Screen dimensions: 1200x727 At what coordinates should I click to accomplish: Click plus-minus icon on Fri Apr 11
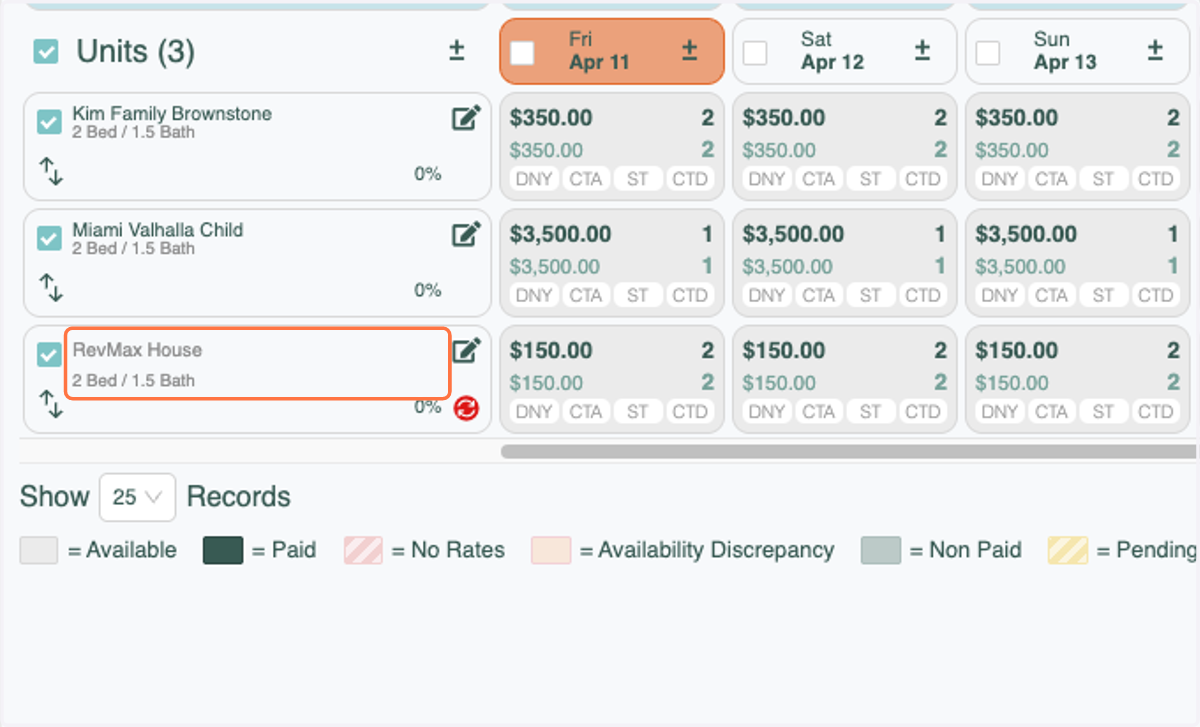[689, 50]
